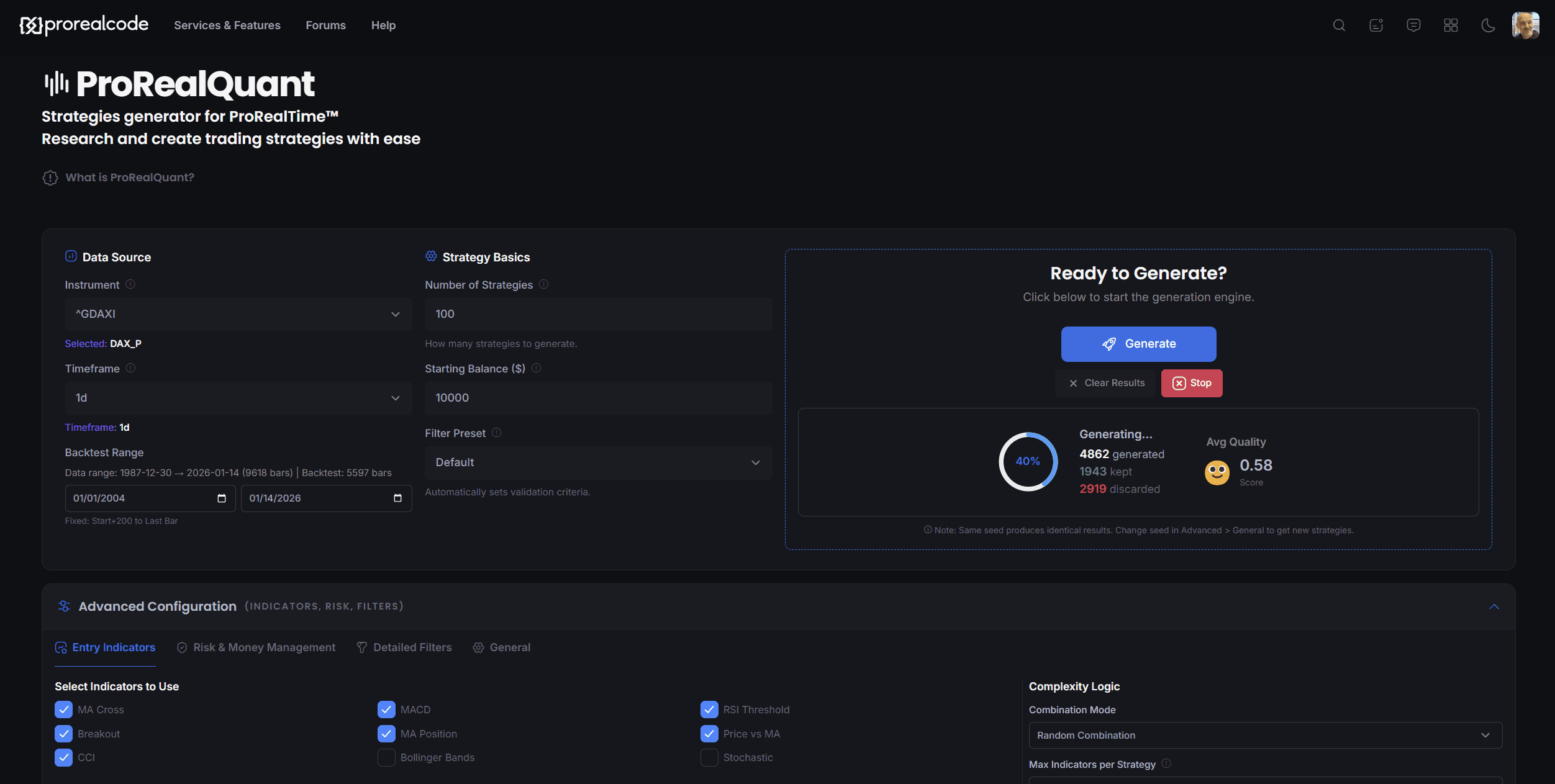Screen dimensions: 1555x784
Task: Click the search magnifier icon in header
Action: pyautogui.click(x=1339, y=25)
